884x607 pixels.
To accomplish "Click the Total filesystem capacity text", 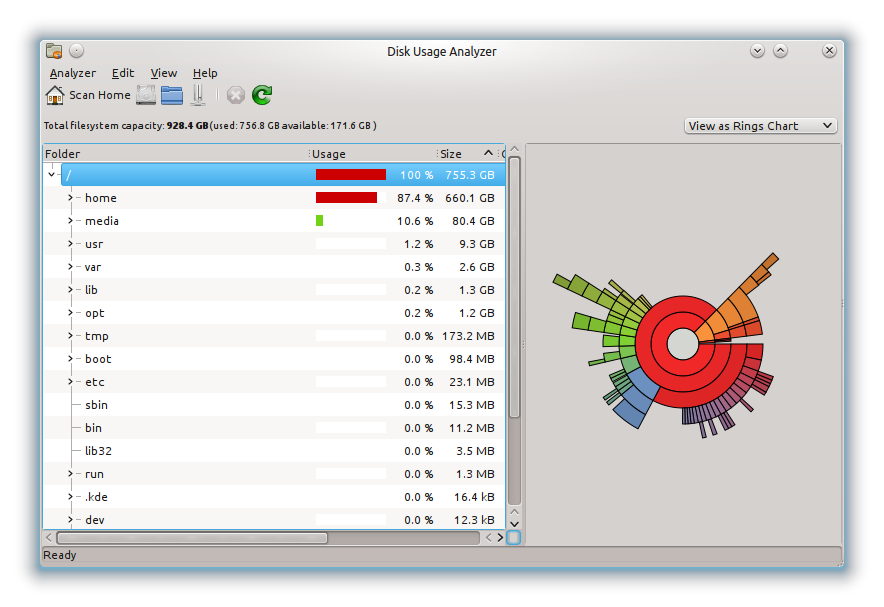I will click(x=210, y=126).
